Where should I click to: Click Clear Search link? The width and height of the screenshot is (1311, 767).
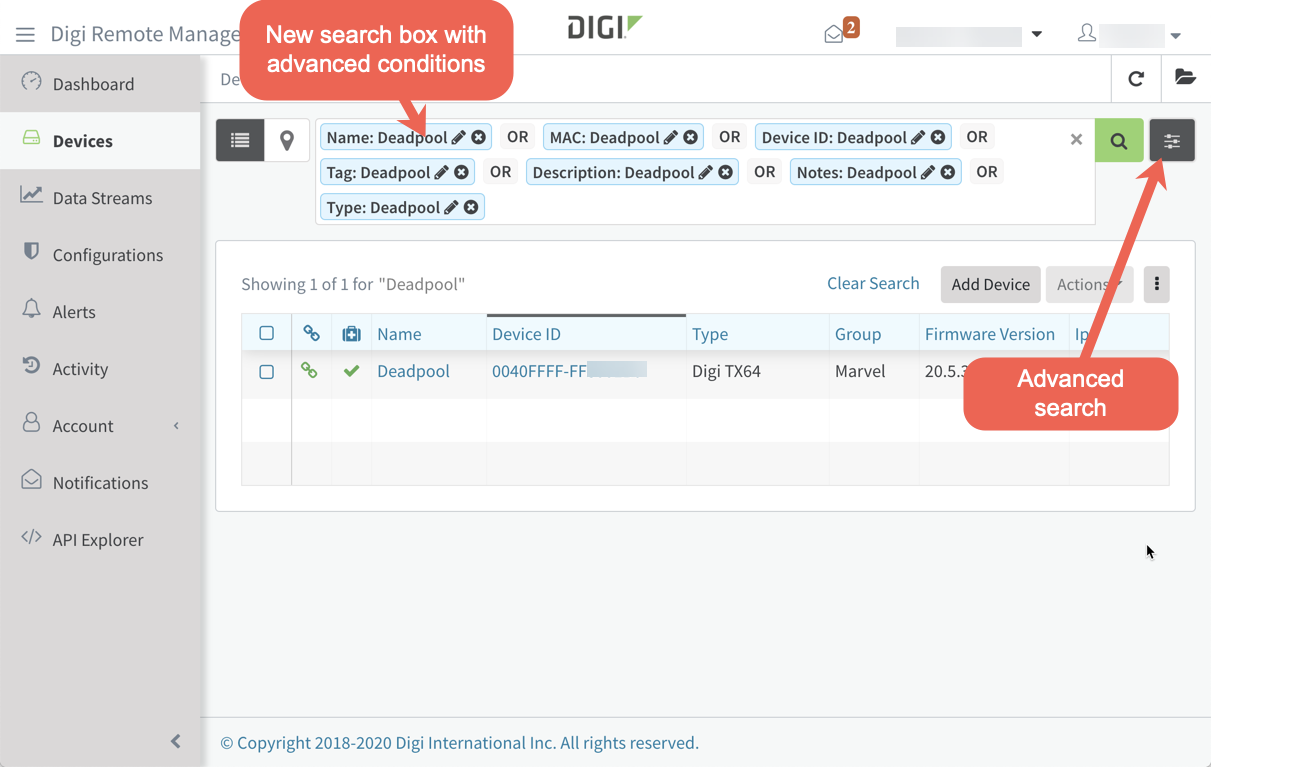coord(873,283)
